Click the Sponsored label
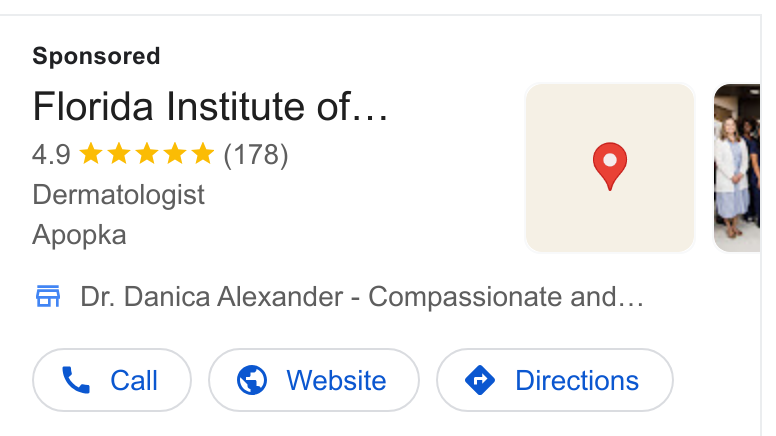This screenshot has height=436, width=776. (97, 56)
